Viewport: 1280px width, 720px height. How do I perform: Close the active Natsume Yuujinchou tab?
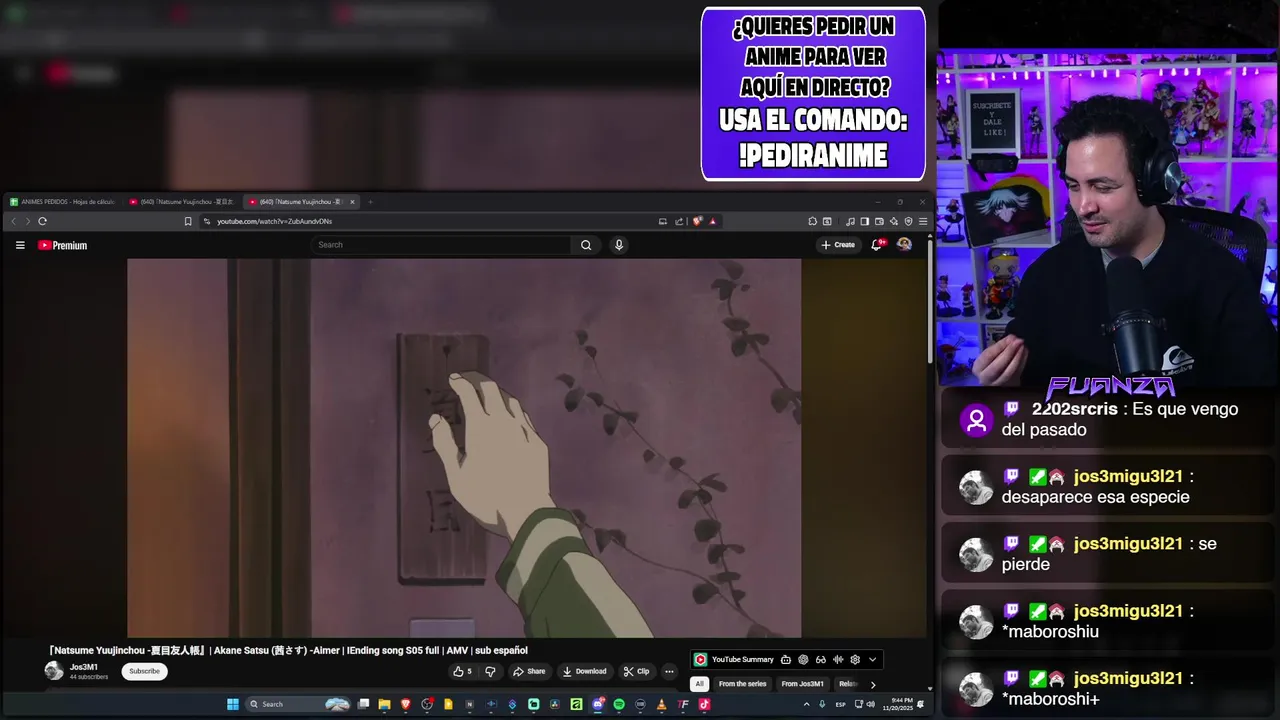pyautogui.click(x=352, y=202)
